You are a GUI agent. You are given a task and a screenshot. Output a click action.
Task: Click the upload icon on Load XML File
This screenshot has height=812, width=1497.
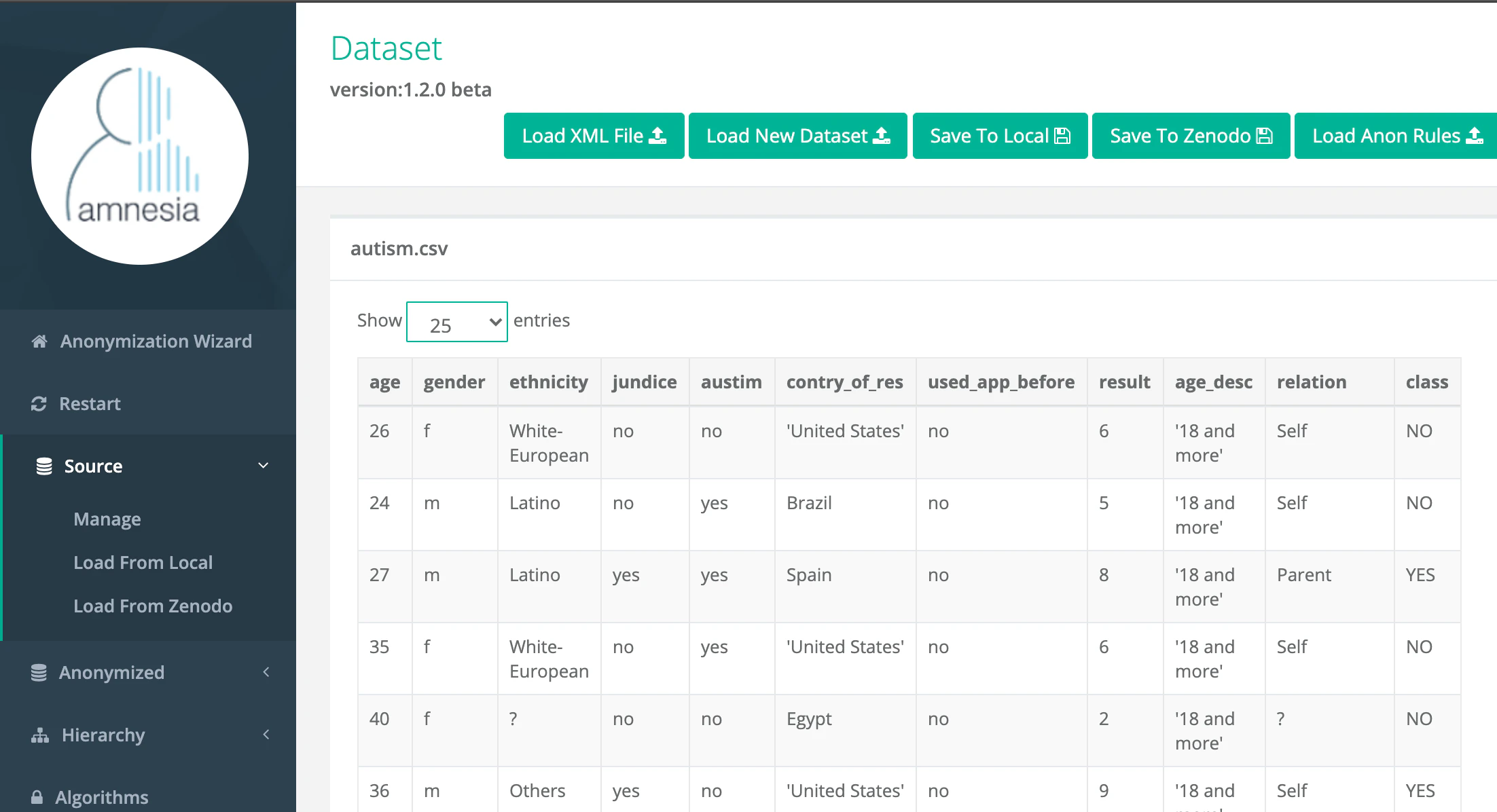click(x=656, y=135)
